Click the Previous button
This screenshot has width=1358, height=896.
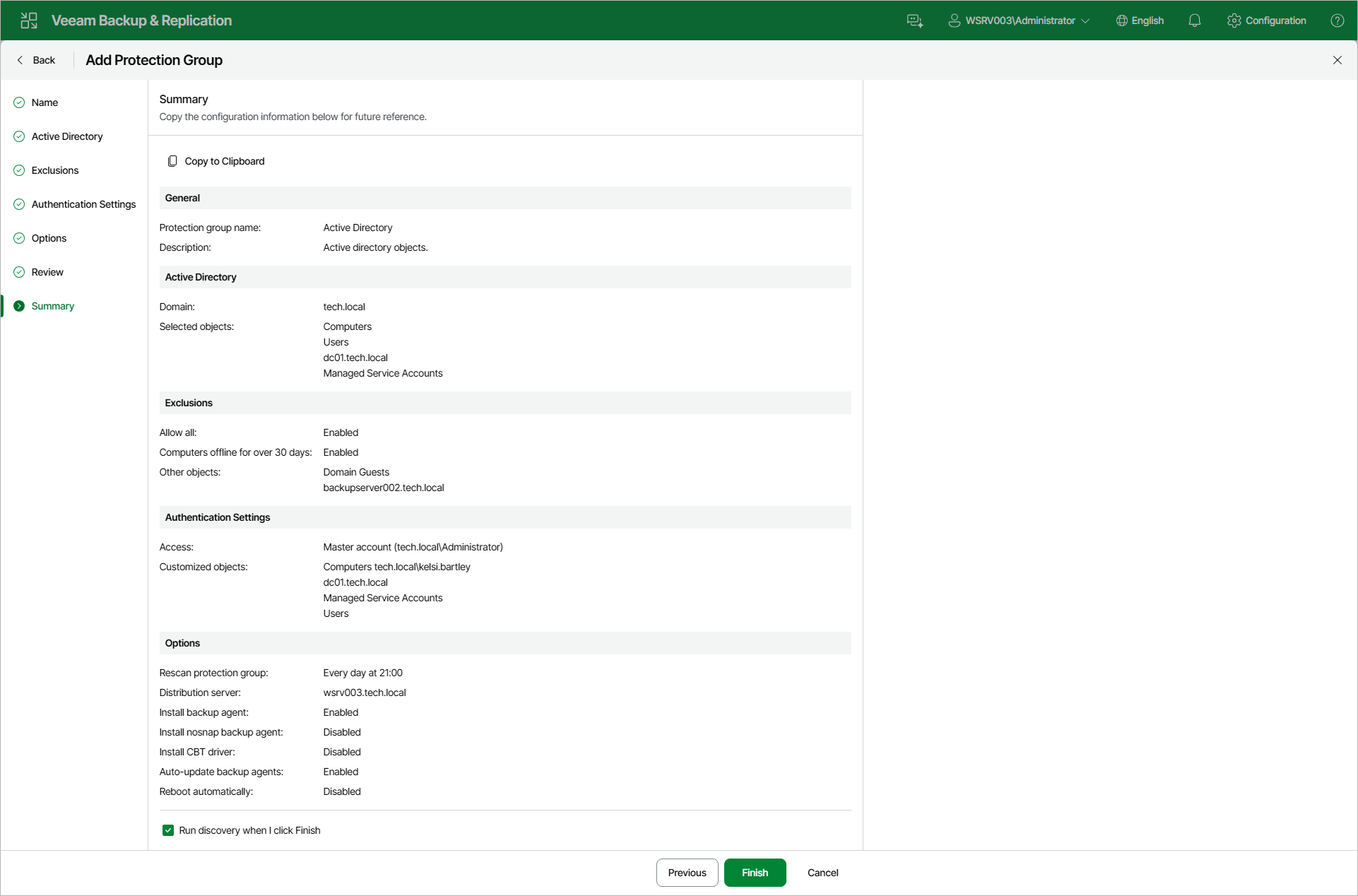point(687,873)
